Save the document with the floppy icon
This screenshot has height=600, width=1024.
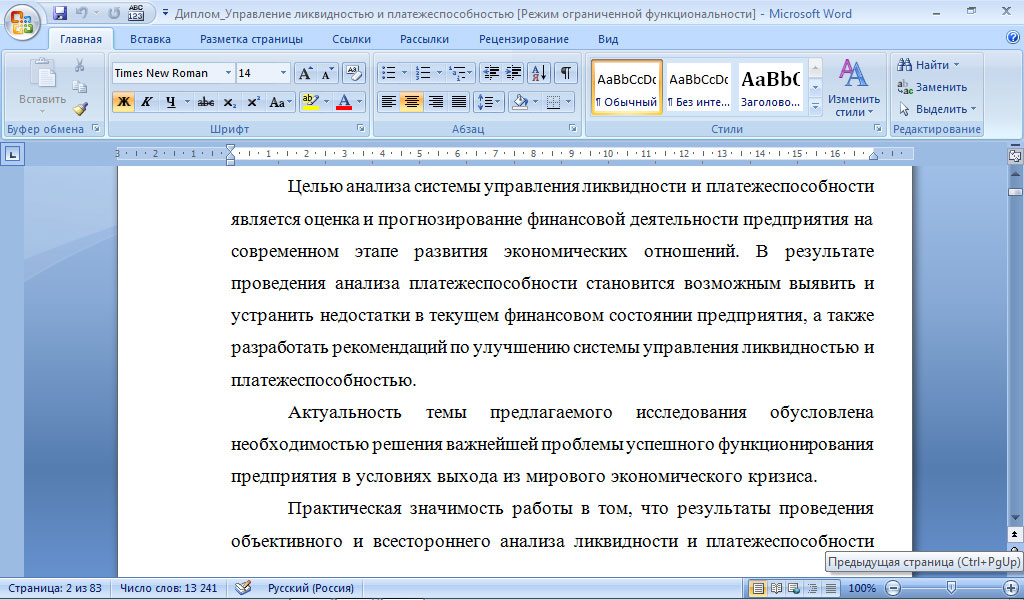coord(60,12)
